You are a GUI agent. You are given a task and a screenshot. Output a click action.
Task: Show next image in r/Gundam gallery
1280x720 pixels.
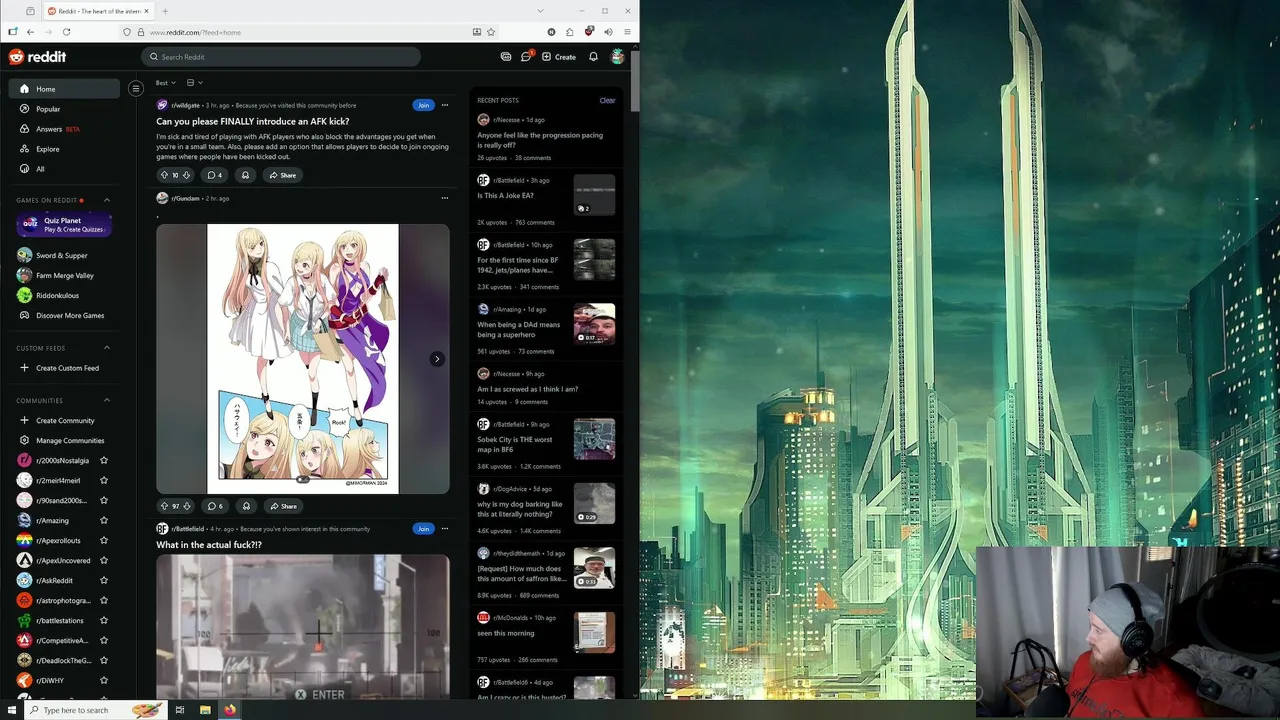437,359
